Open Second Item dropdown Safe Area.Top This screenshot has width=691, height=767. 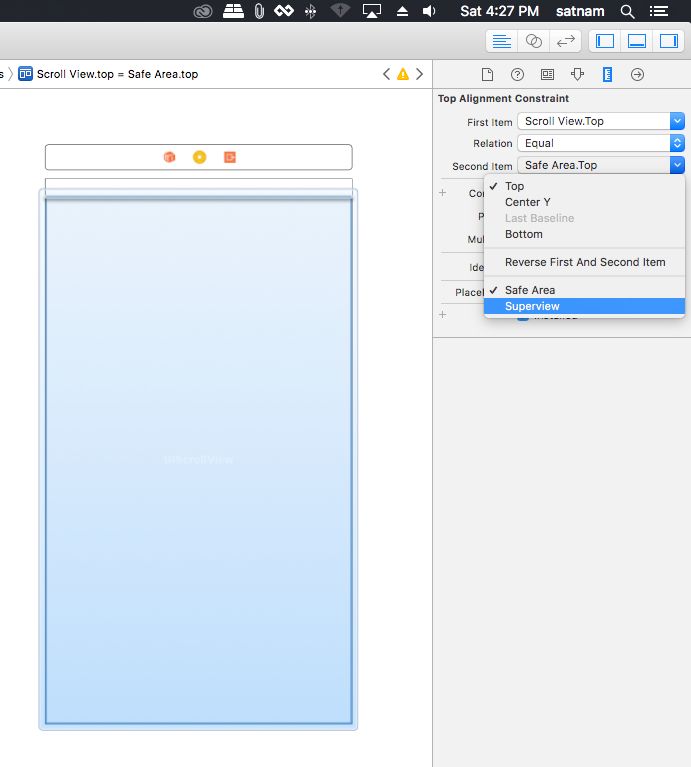pyautogui.click(x=601, y=165)
